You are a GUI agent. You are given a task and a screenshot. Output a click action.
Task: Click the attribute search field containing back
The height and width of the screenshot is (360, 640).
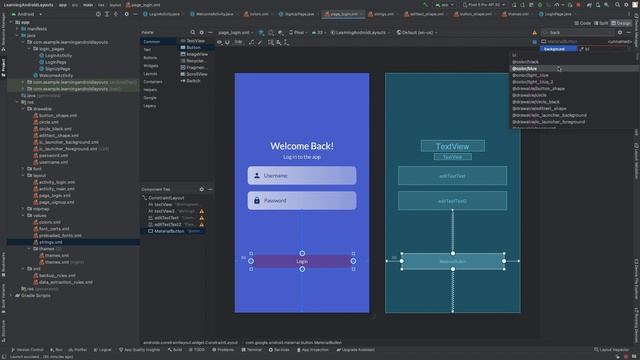[577, 32]
